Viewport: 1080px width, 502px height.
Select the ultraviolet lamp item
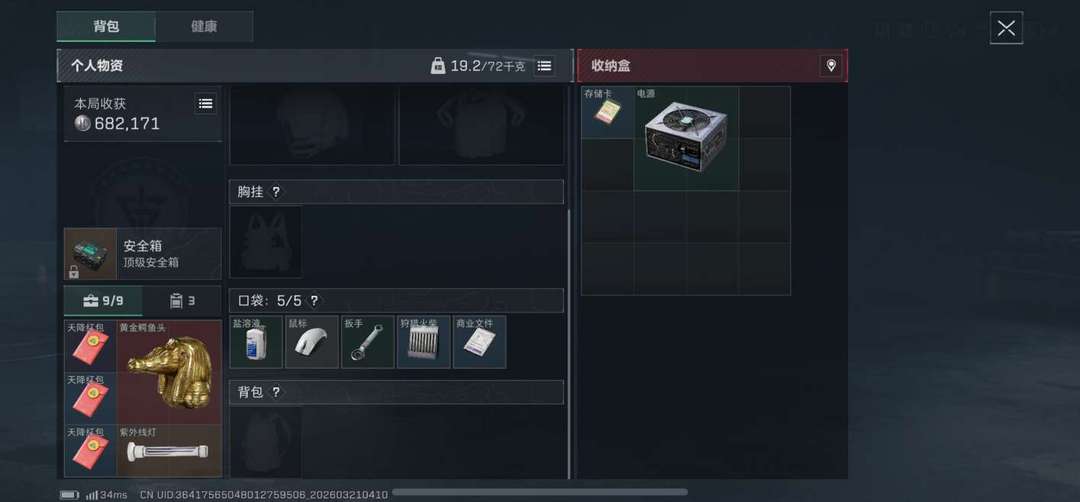coord(169,451)
